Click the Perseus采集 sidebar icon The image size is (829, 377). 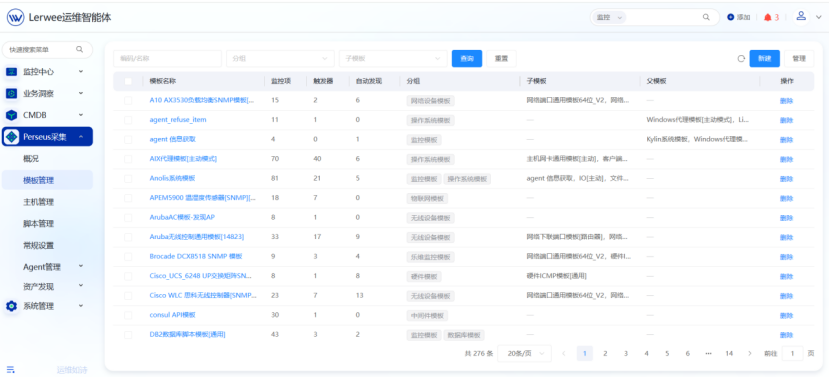coord(12,137)
